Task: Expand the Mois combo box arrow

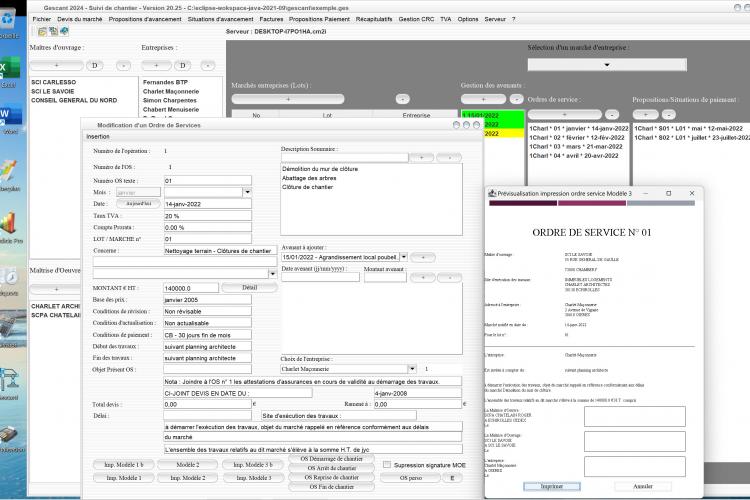Action: [247, 192]
